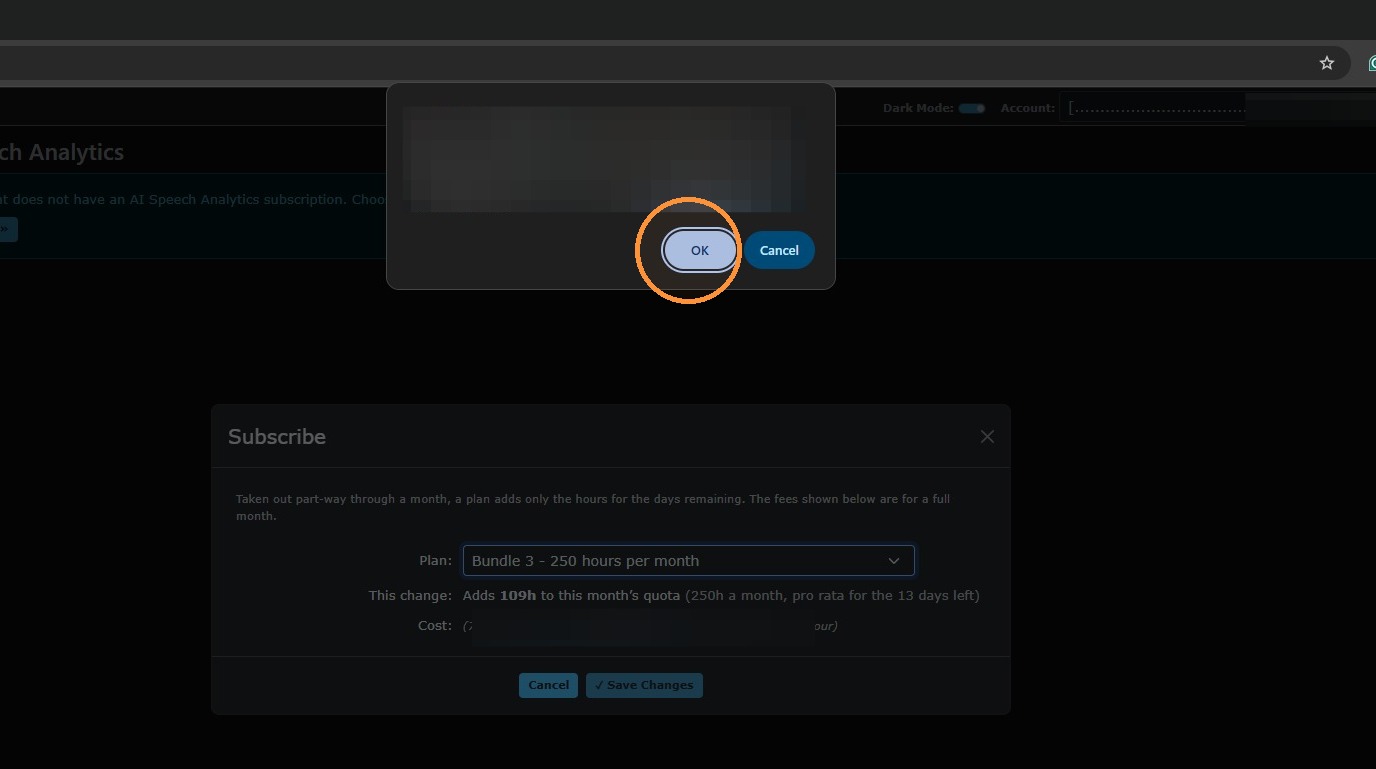The width and height of the screenshot is (1376, 769).
Task: Click the chevron arrow in the Plan selector
Action: click(x=894, y=561)
